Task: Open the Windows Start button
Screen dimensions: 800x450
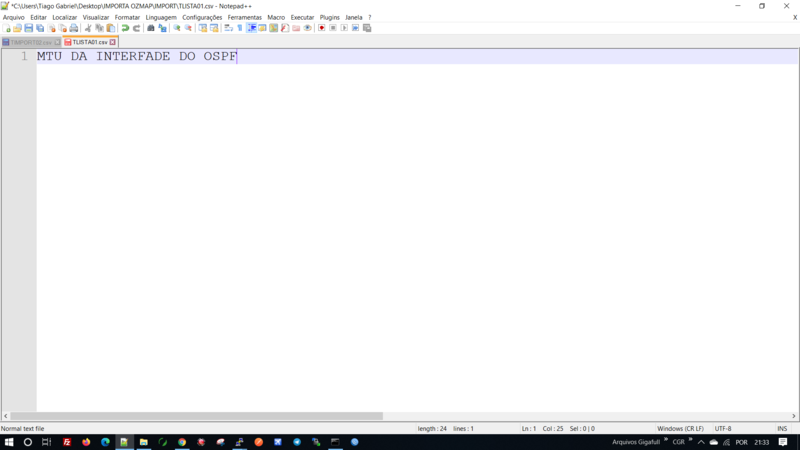Action: coord(9,442)
